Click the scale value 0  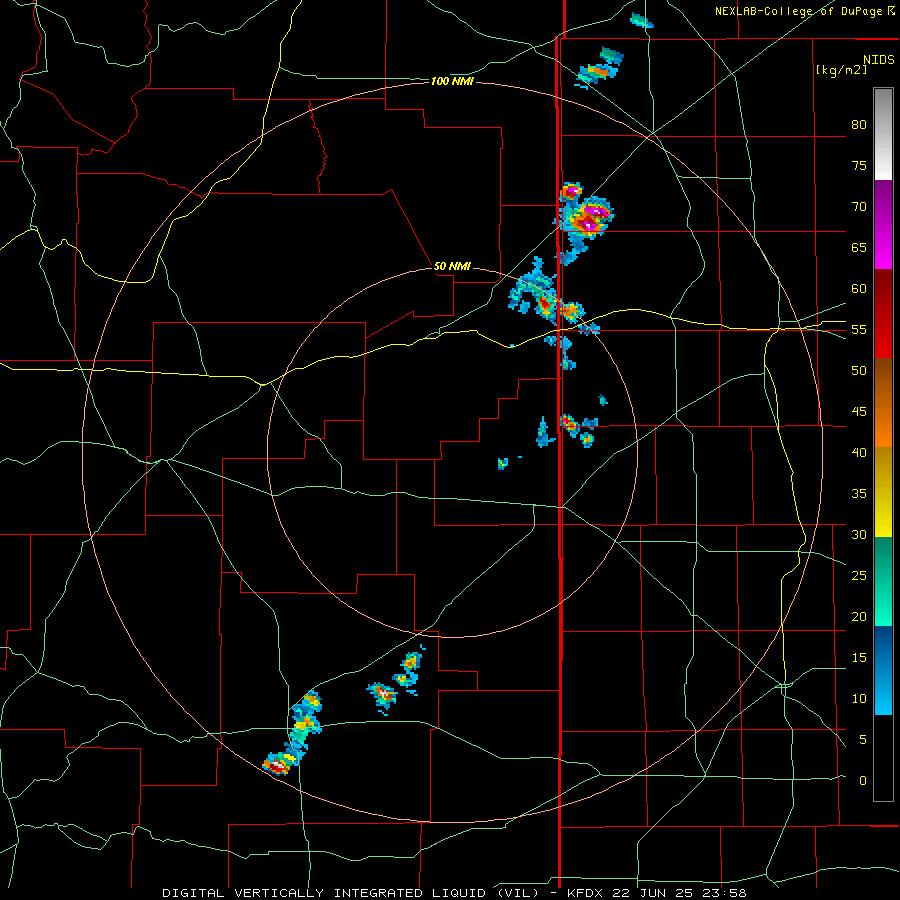[863, 781]
